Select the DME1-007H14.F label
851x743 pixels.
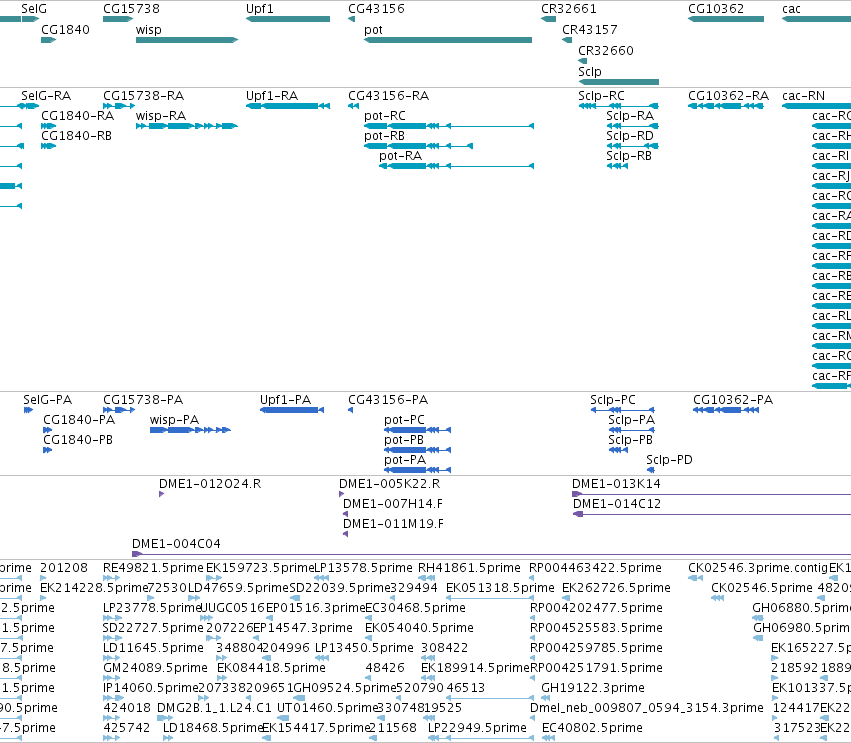click(393, 504)
